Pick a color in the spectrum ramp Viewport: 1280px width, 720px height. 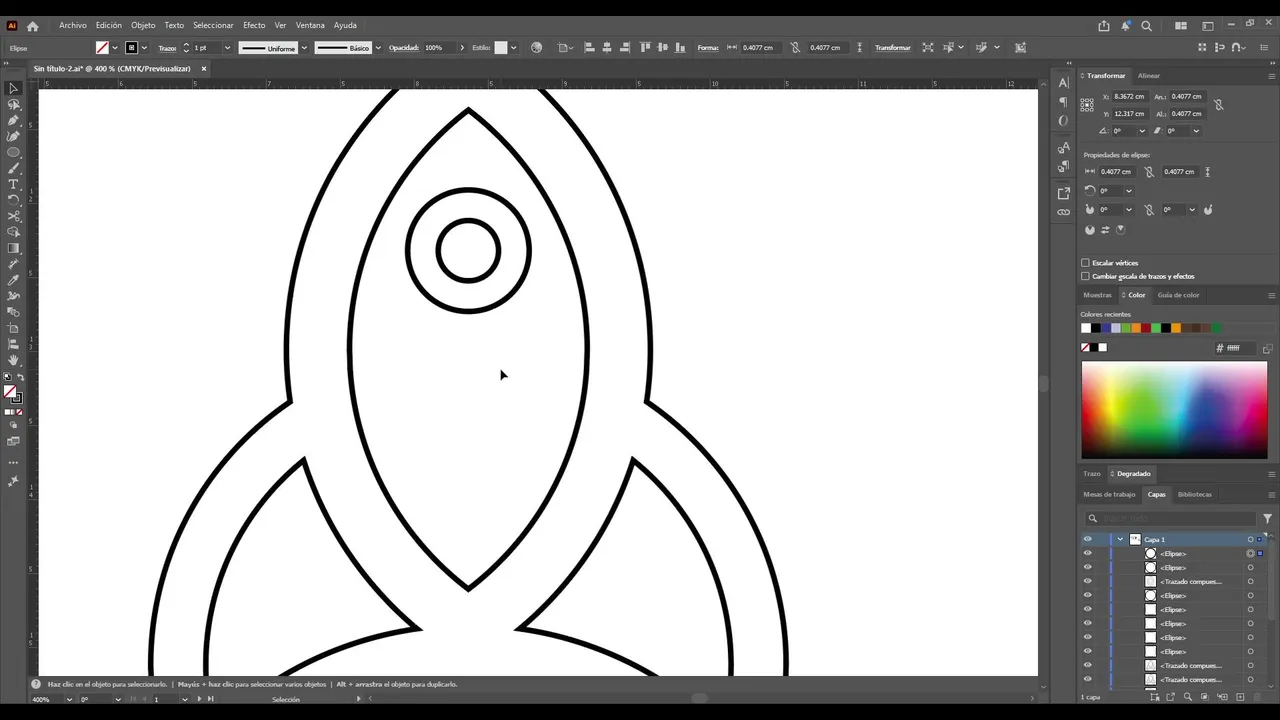[1174, 410]
